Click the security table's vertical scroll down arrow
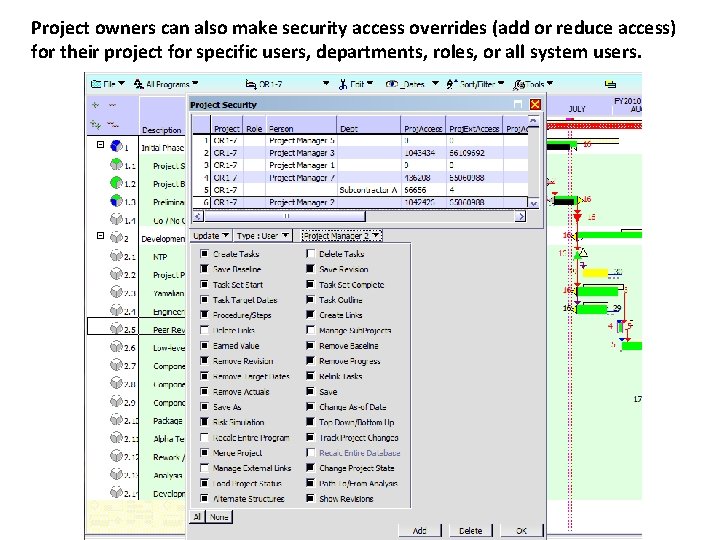 (533, 202)
